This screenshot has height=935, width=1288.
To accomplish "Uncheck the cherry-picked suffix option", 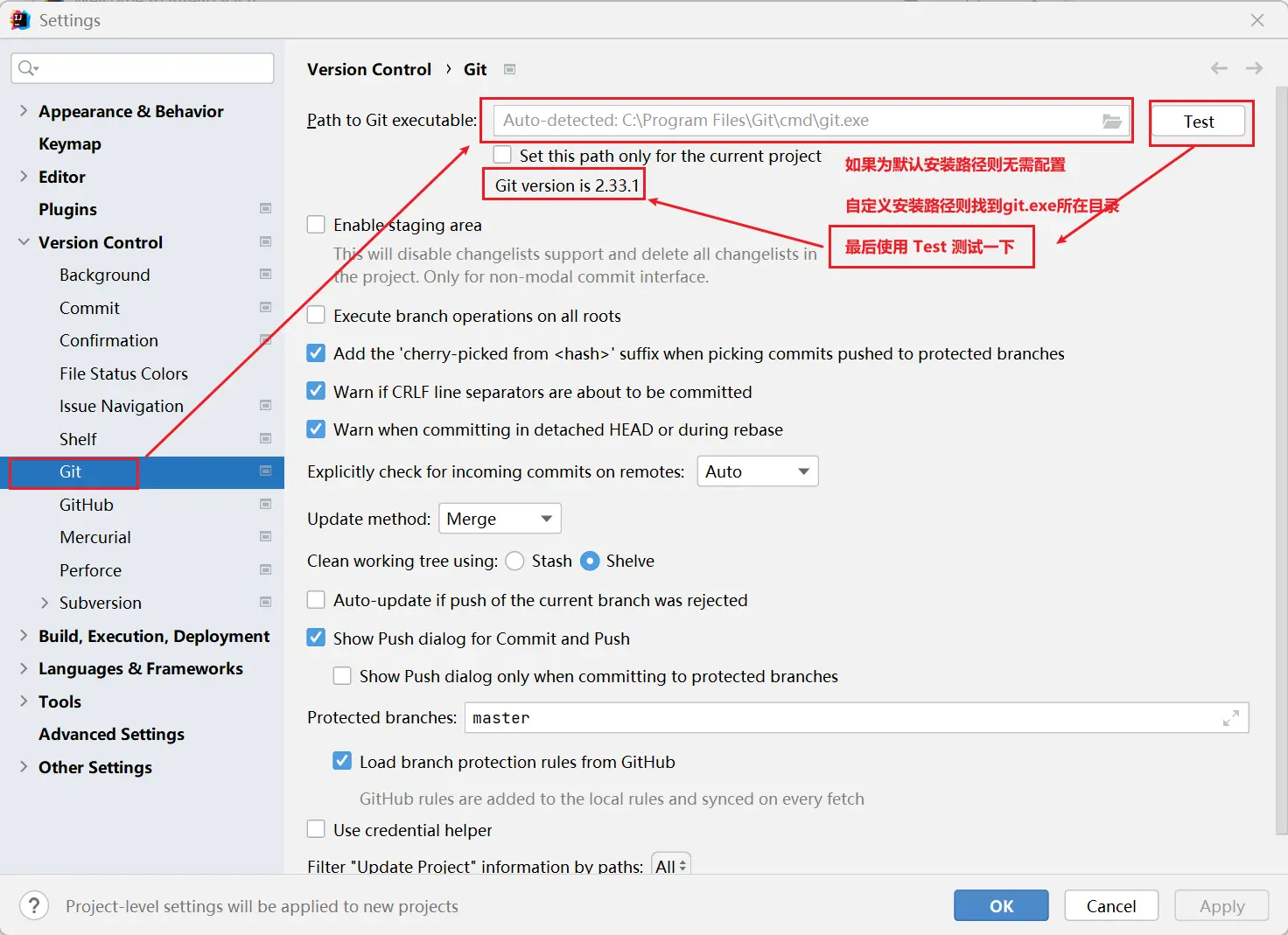I will click(316, 353).
